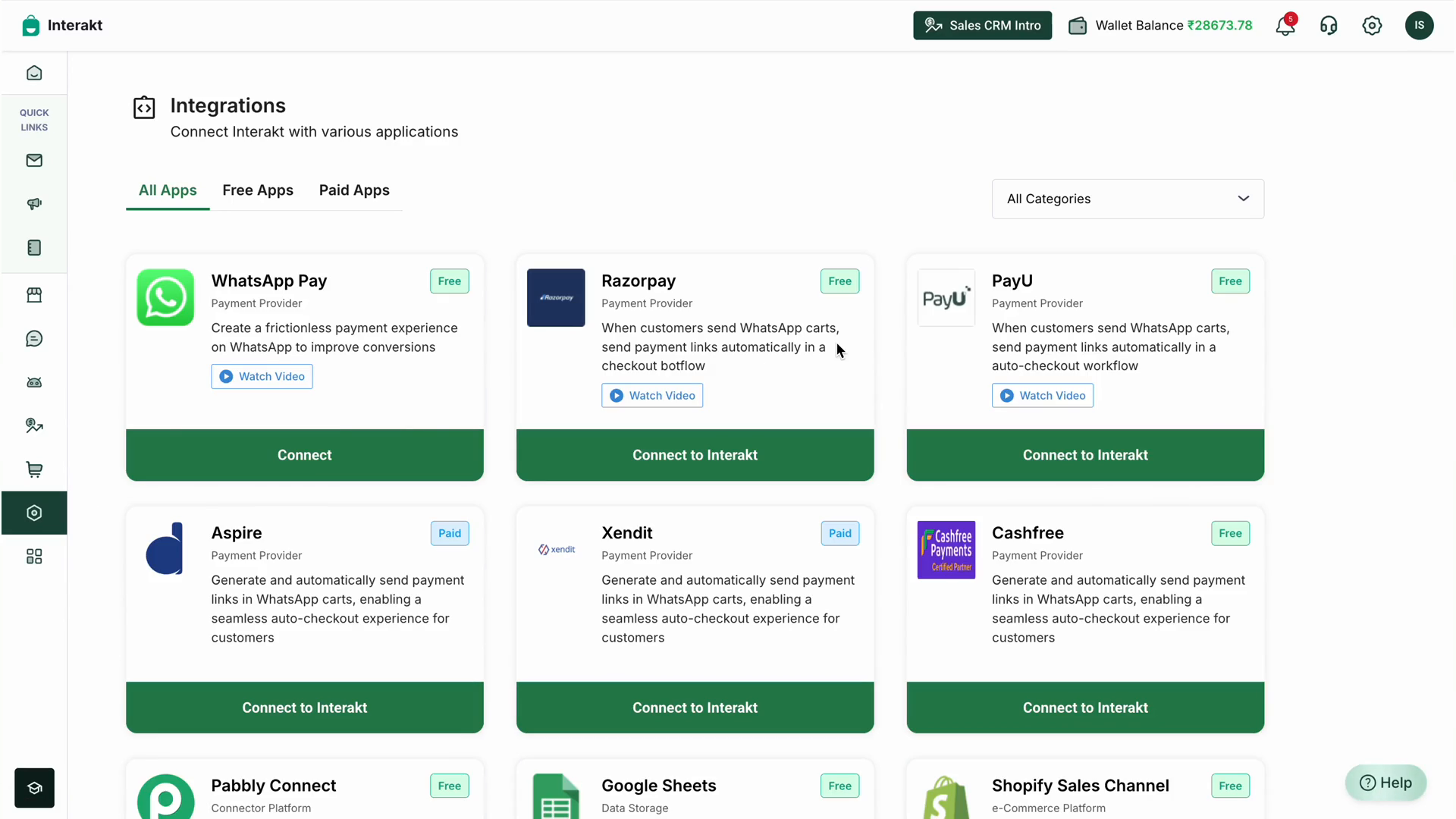
Task: Open the settings gear in header
Action: pos(1372,26)
